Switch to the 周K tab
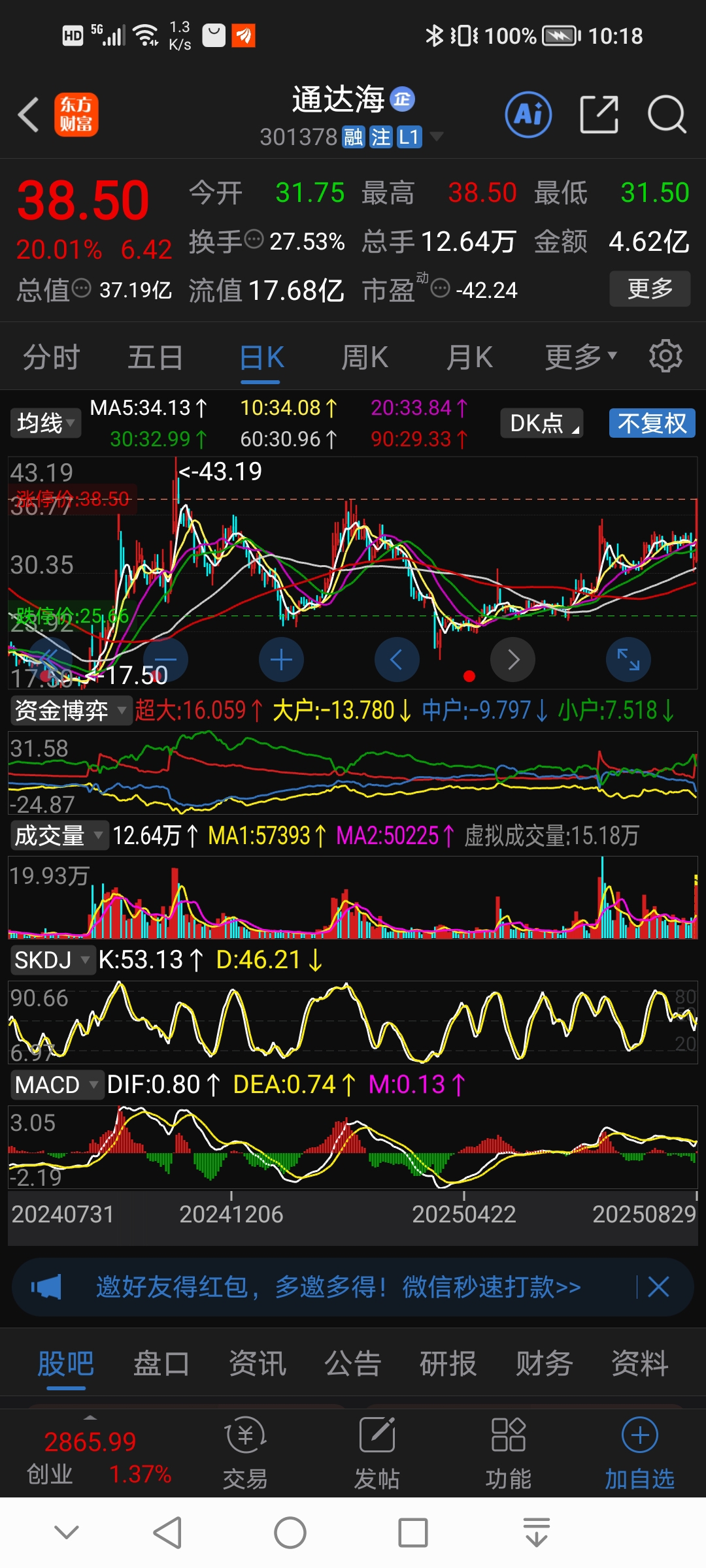 click(x=365, y=357)
